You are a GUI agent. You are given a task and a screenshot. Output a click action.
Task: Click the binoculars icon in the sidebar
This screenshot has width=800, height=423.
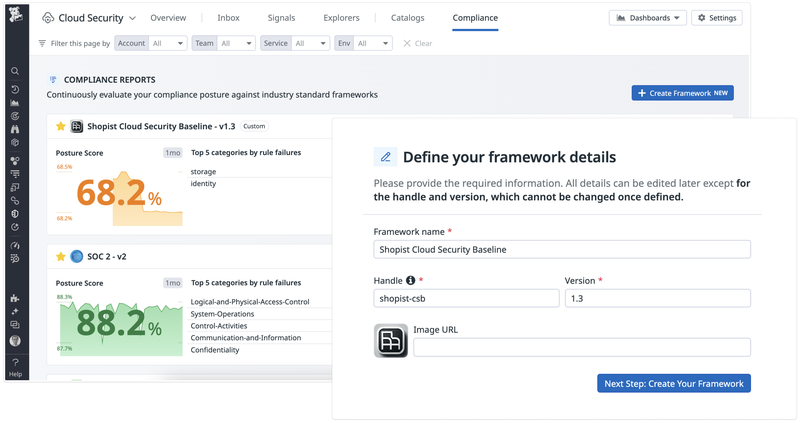click(x=15, y=129)
